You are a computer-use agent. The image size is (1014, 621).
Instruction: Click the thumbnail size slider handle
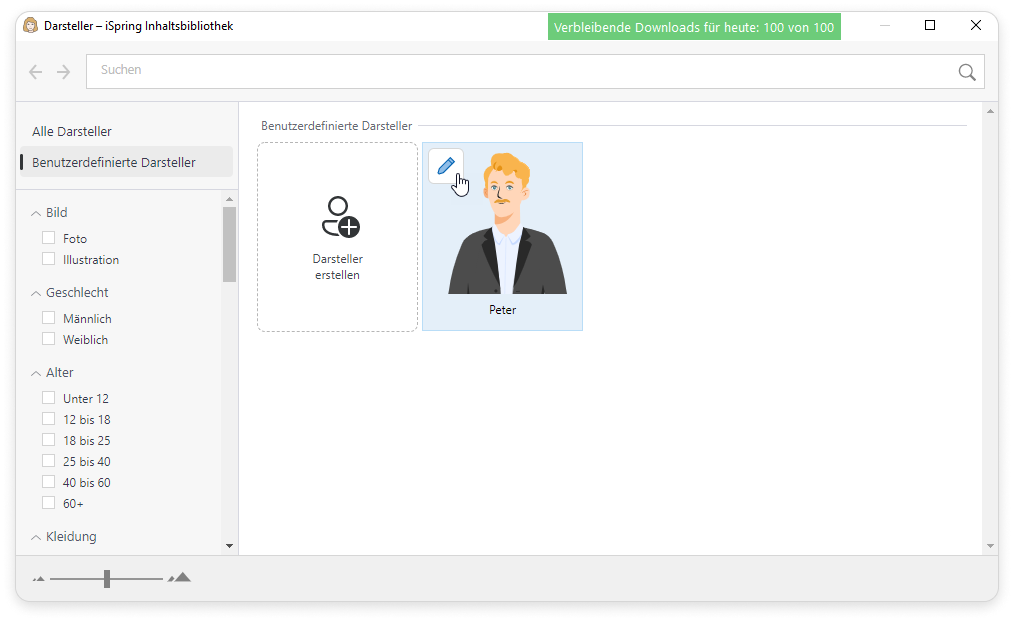(107, 578)
